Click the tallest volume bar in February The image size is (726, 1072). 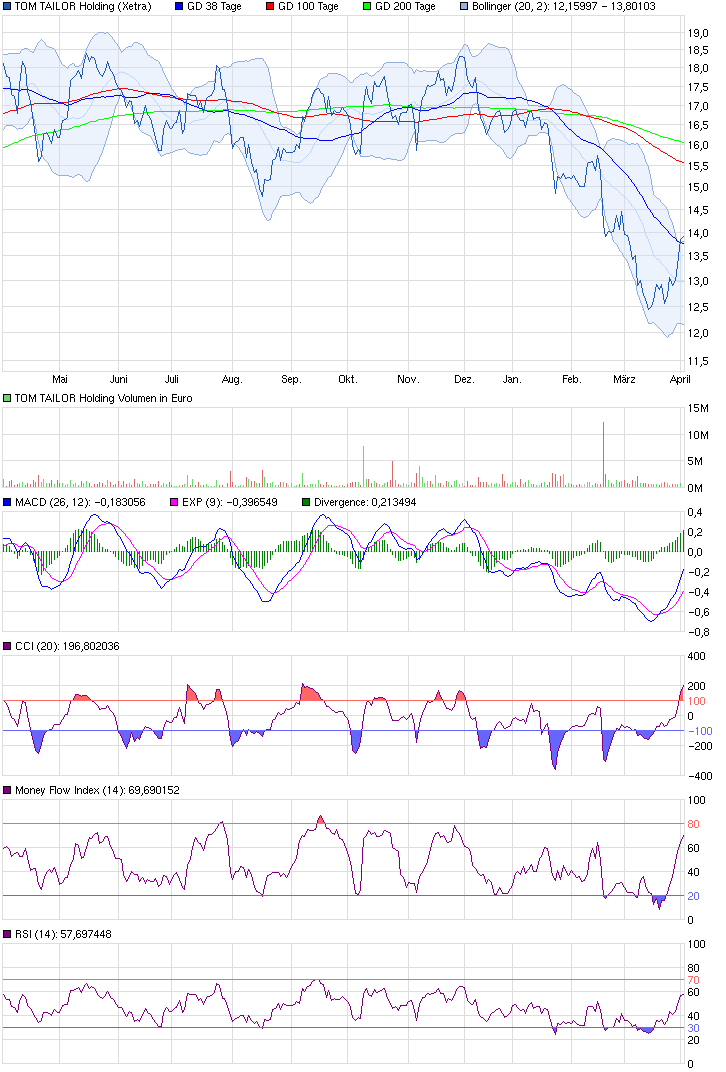[x=604, y=455]
